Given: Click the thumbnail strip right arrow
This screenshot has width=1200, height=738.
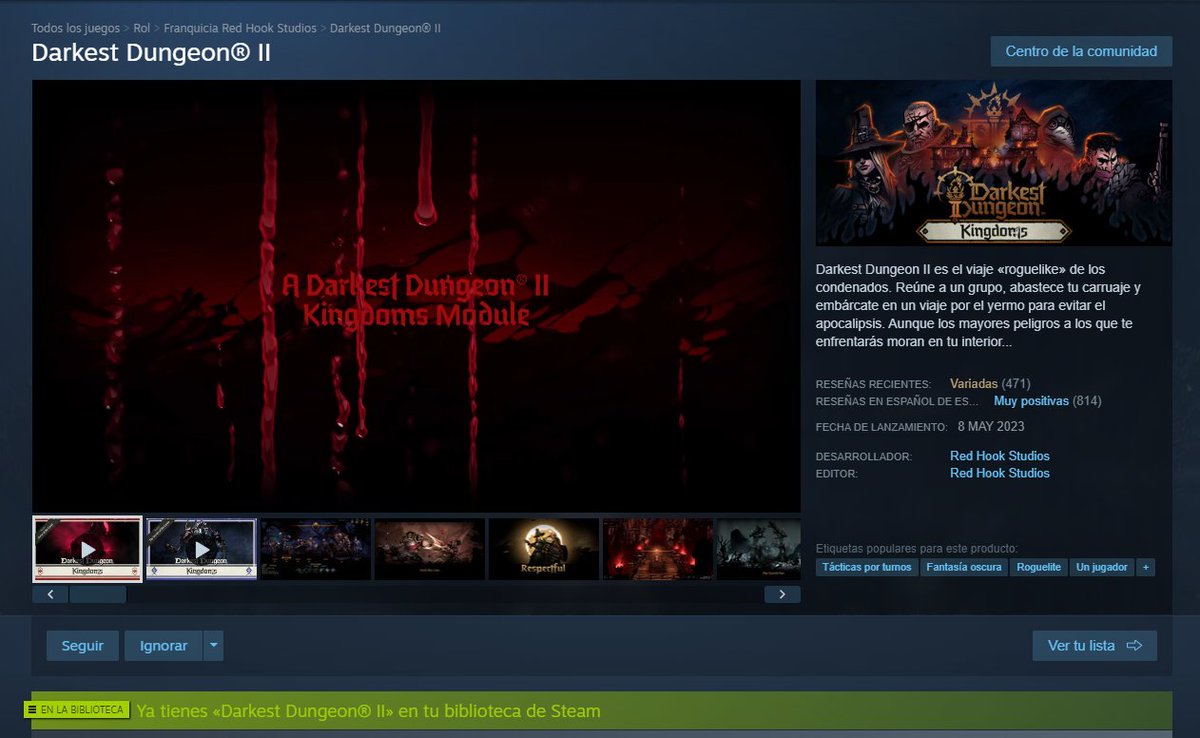Looking at the screenshot, I should click(783, 594).
